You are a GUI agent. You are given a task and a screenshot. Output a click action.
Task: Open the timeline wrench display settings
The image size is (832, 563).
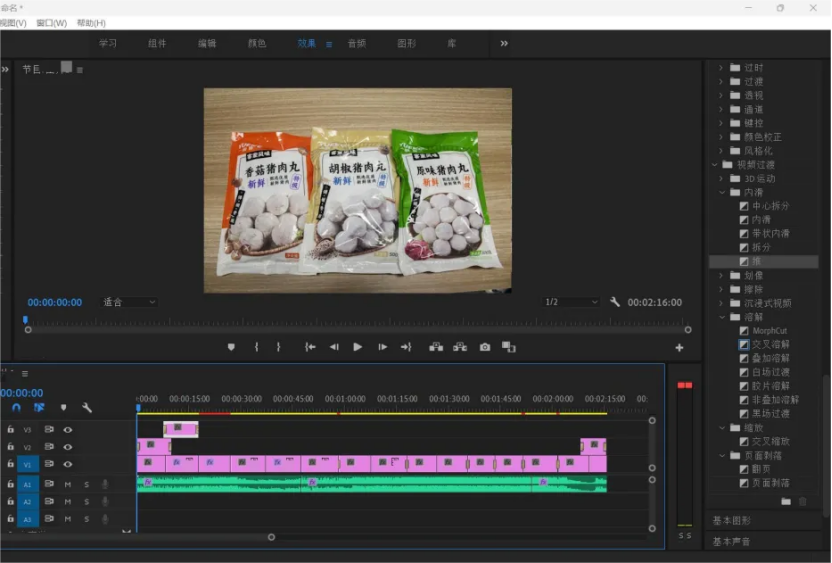[x=87, y=408]
